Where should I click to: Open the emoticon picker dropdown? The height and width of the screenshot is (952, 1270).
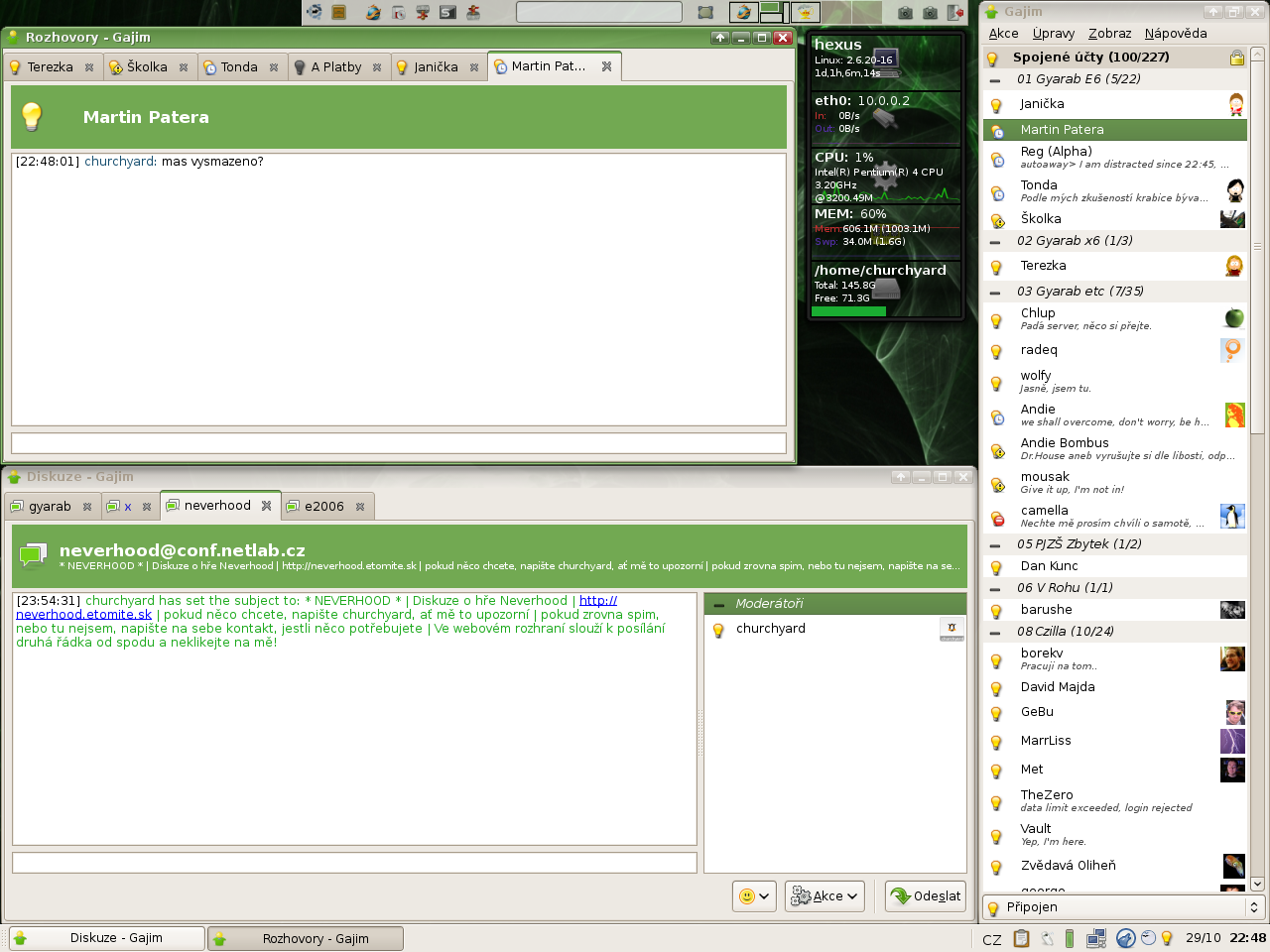(754, 895)
